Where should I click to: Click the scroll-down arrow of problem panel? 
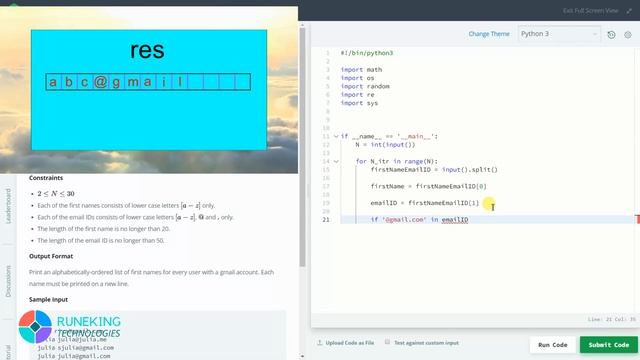302,356
